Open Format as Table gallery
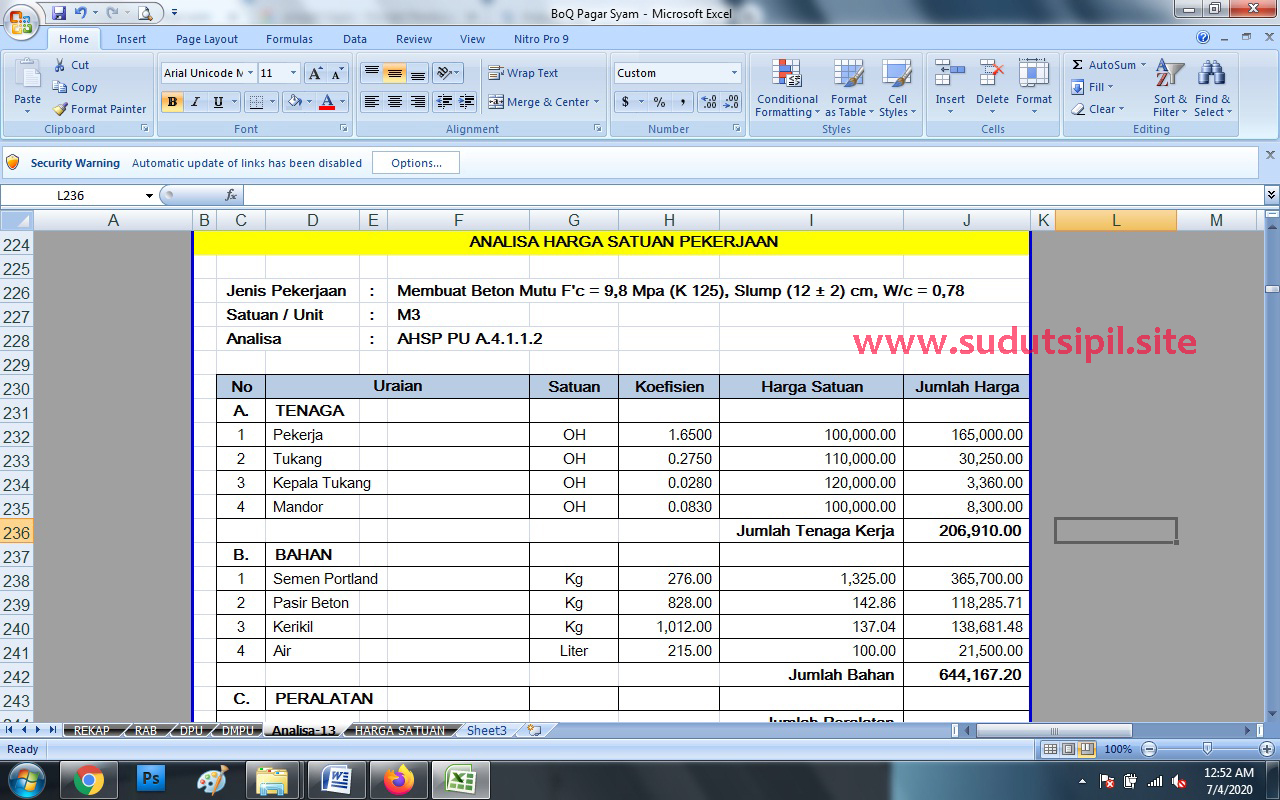 point(849,88)
